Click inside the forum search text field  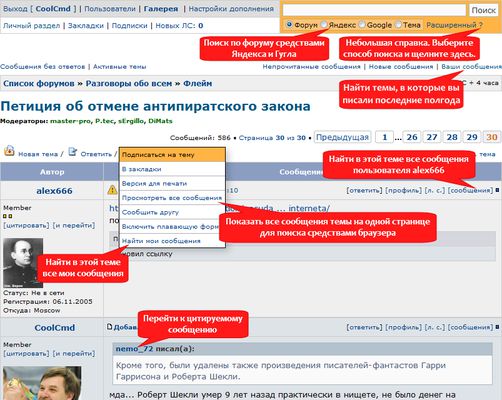[x=374, y=10]
